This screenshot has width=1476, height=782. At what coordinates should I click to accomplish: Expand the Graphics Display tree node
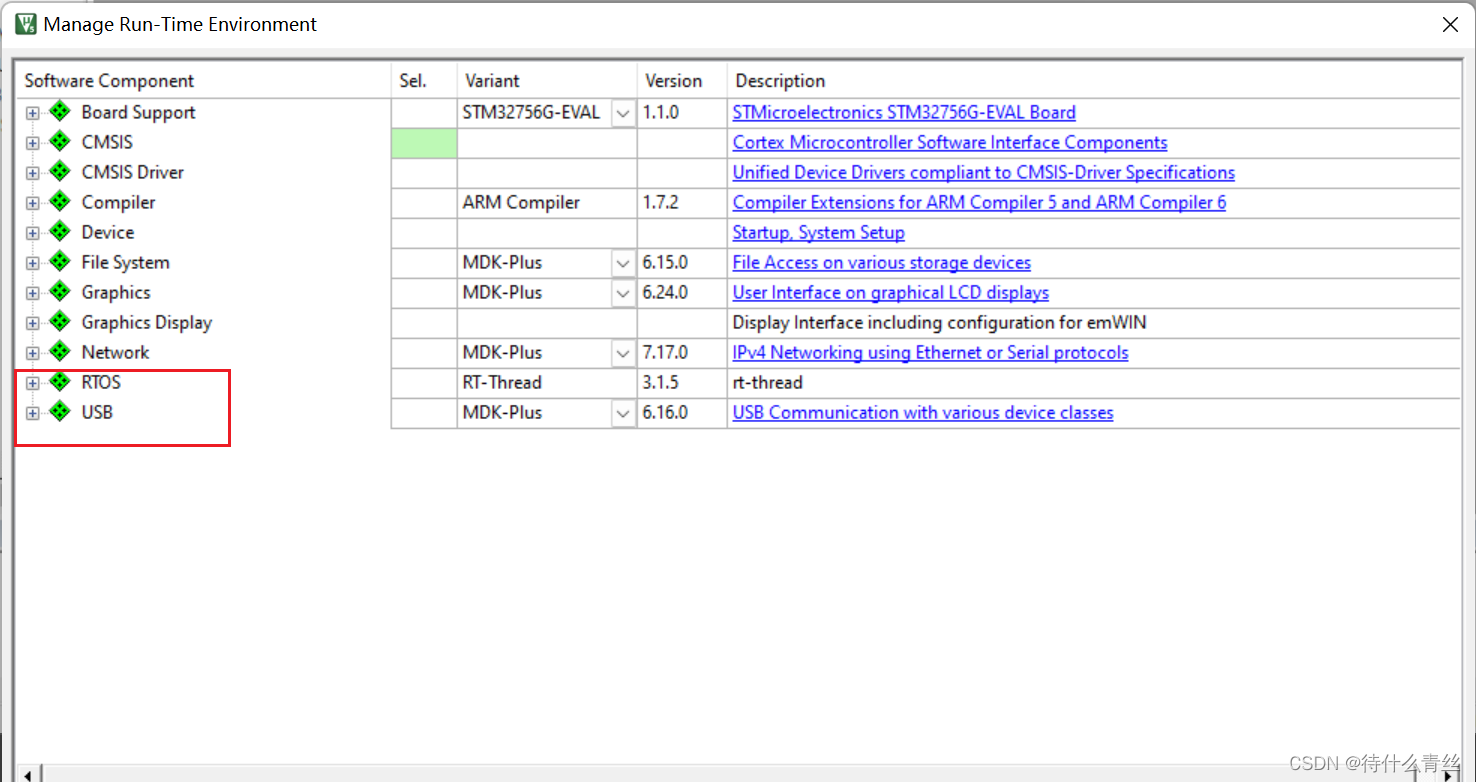tap(33, 323)
